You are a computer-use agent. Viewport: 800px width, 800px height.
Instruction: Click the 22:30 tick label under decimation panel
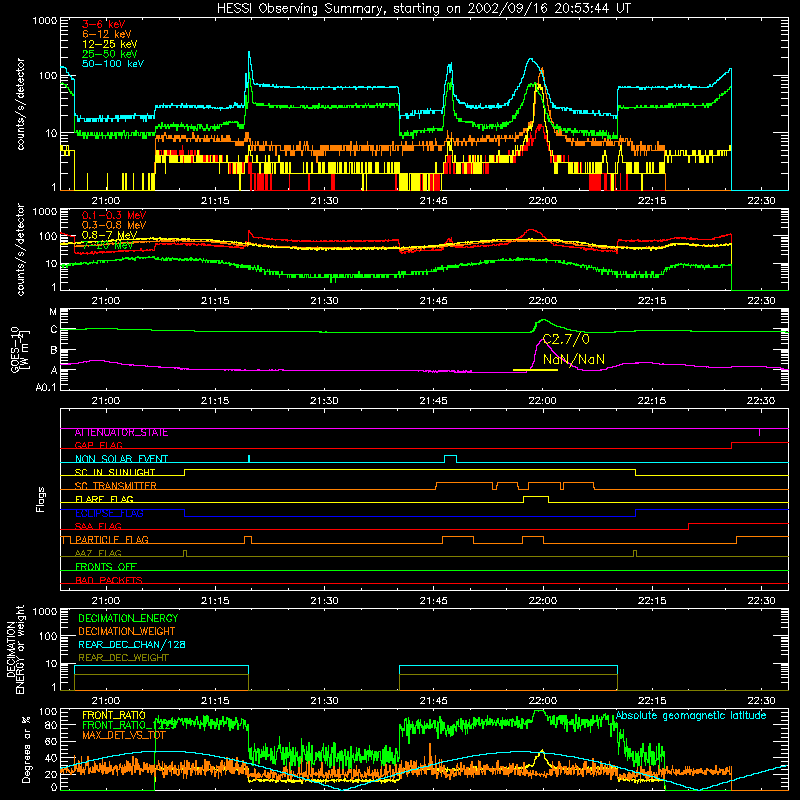tap(761, 701)
